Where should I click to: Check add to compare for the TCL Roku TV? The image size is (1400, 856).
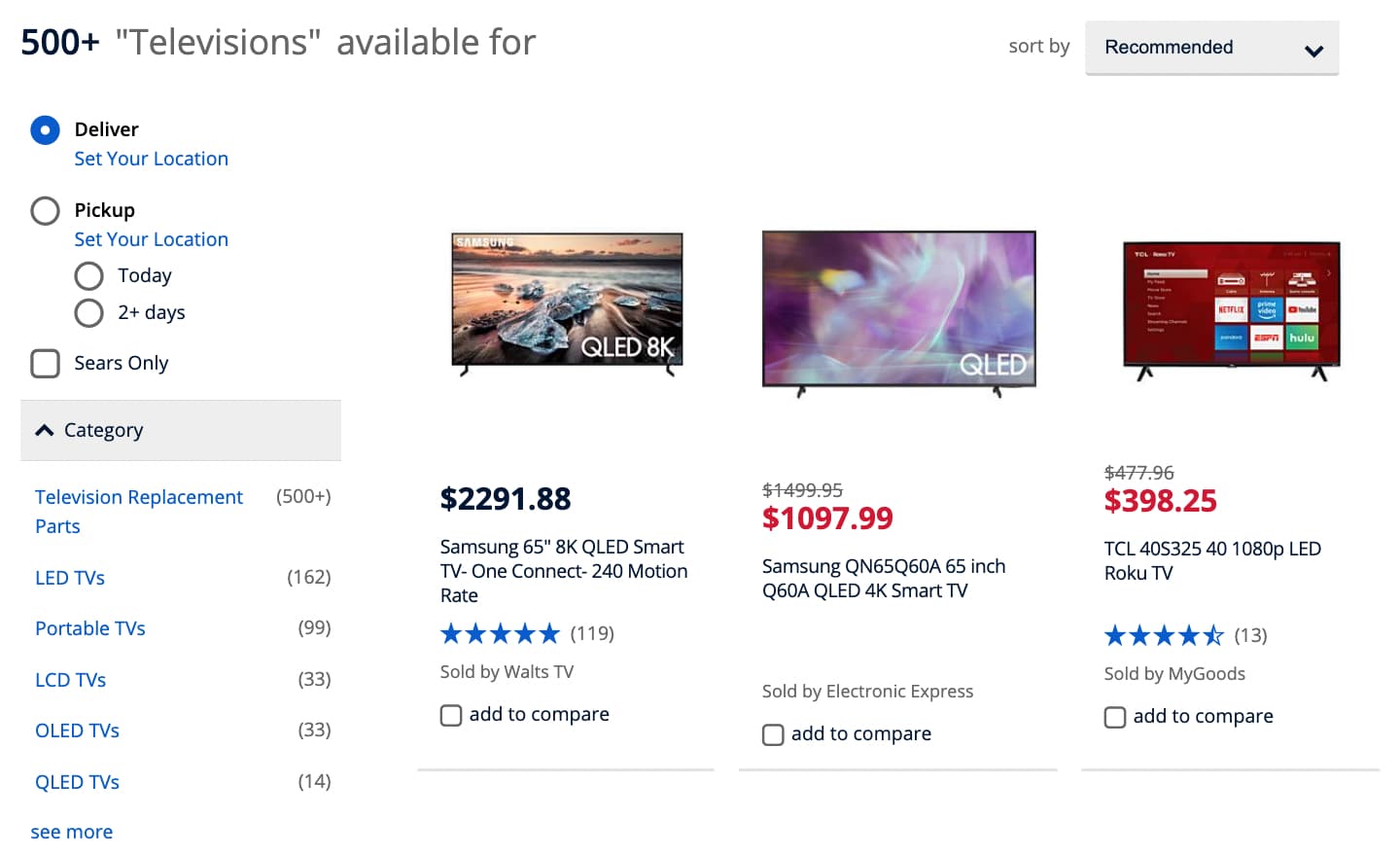(1115, 717)
